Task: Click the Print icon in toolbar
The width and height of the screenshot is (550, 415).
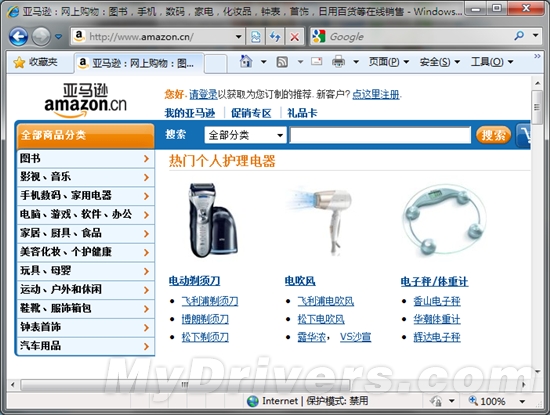Action: (x=338, y=62)
